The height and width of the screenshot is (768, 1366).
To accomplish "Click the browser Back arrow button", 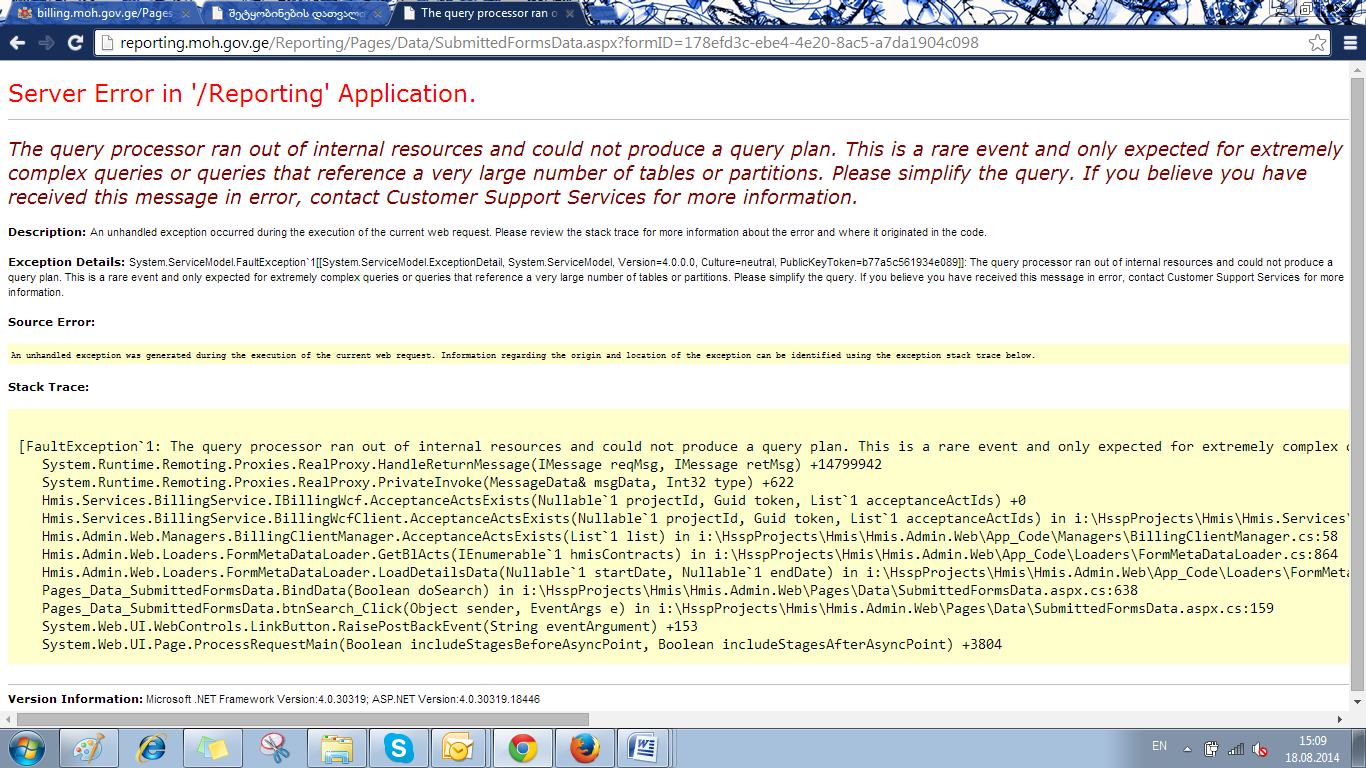I will pos(17,43).
